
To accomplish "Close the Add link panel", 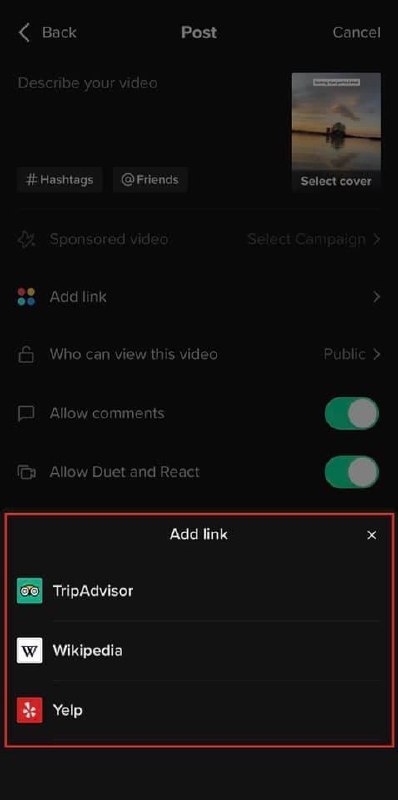I will pyautogui.click(x=372, y=535).
